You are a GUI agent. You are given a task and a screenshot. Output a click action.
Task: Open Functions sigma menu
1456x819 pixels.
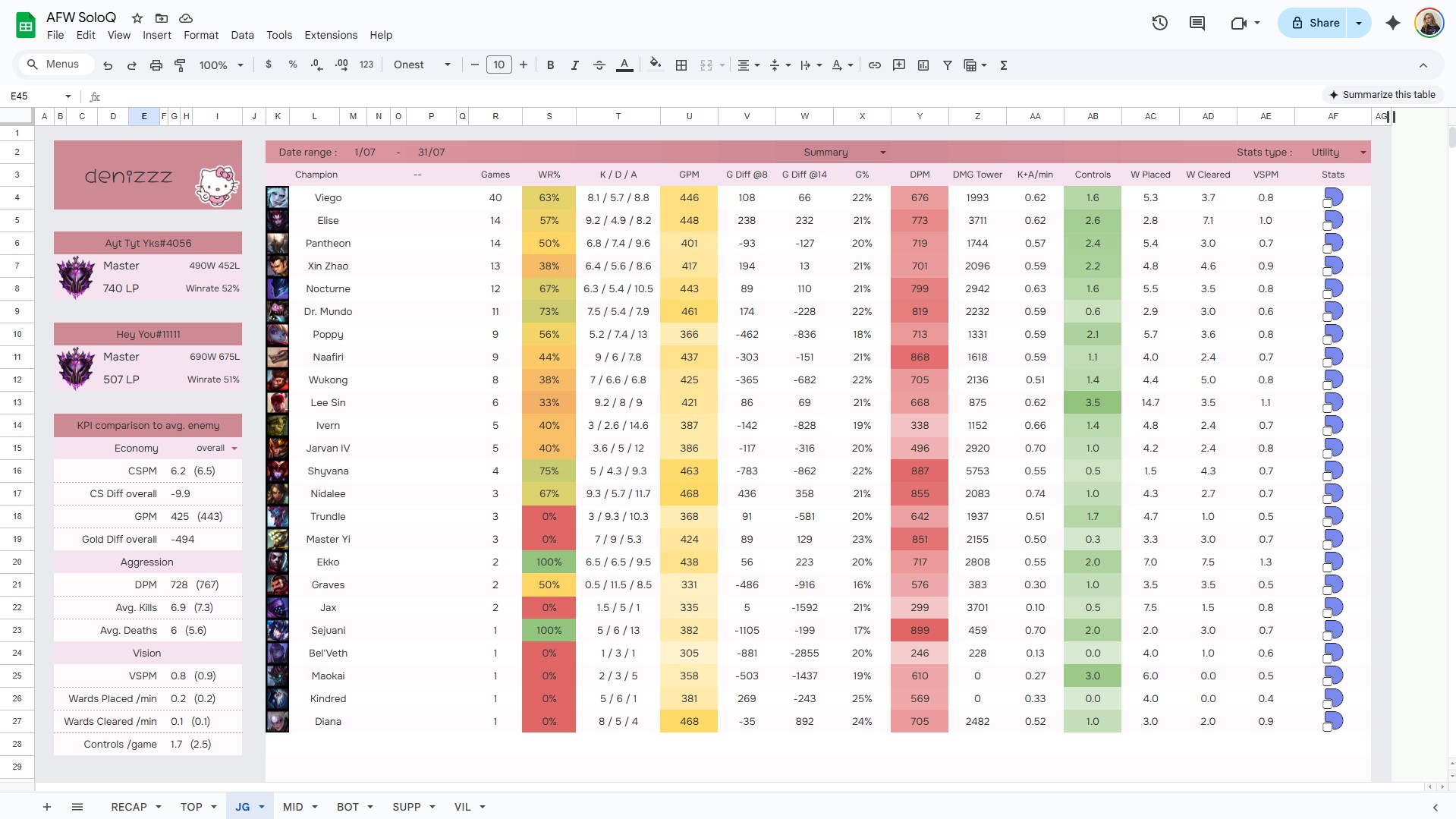1003,65
